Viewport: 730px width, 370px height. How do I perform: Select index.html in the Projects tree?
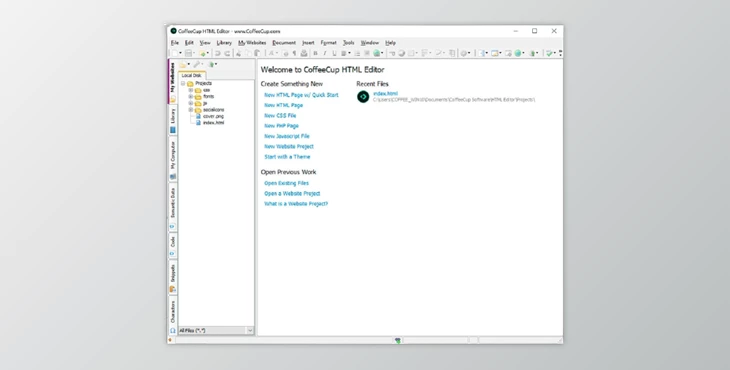click(213, 123)
